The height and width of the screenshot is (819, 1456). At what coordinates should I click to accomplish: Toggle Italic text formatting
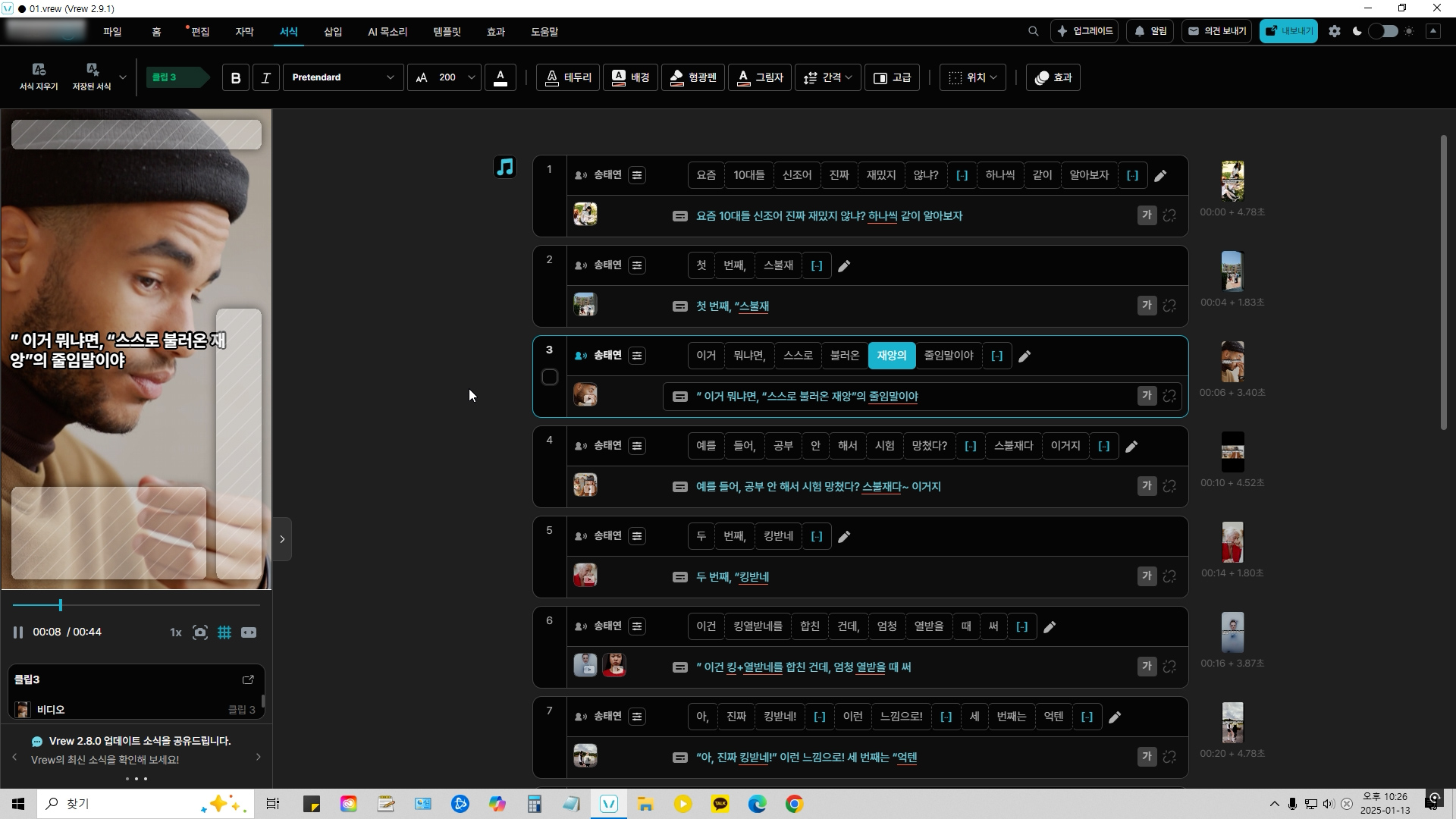[x=265, y=77]
